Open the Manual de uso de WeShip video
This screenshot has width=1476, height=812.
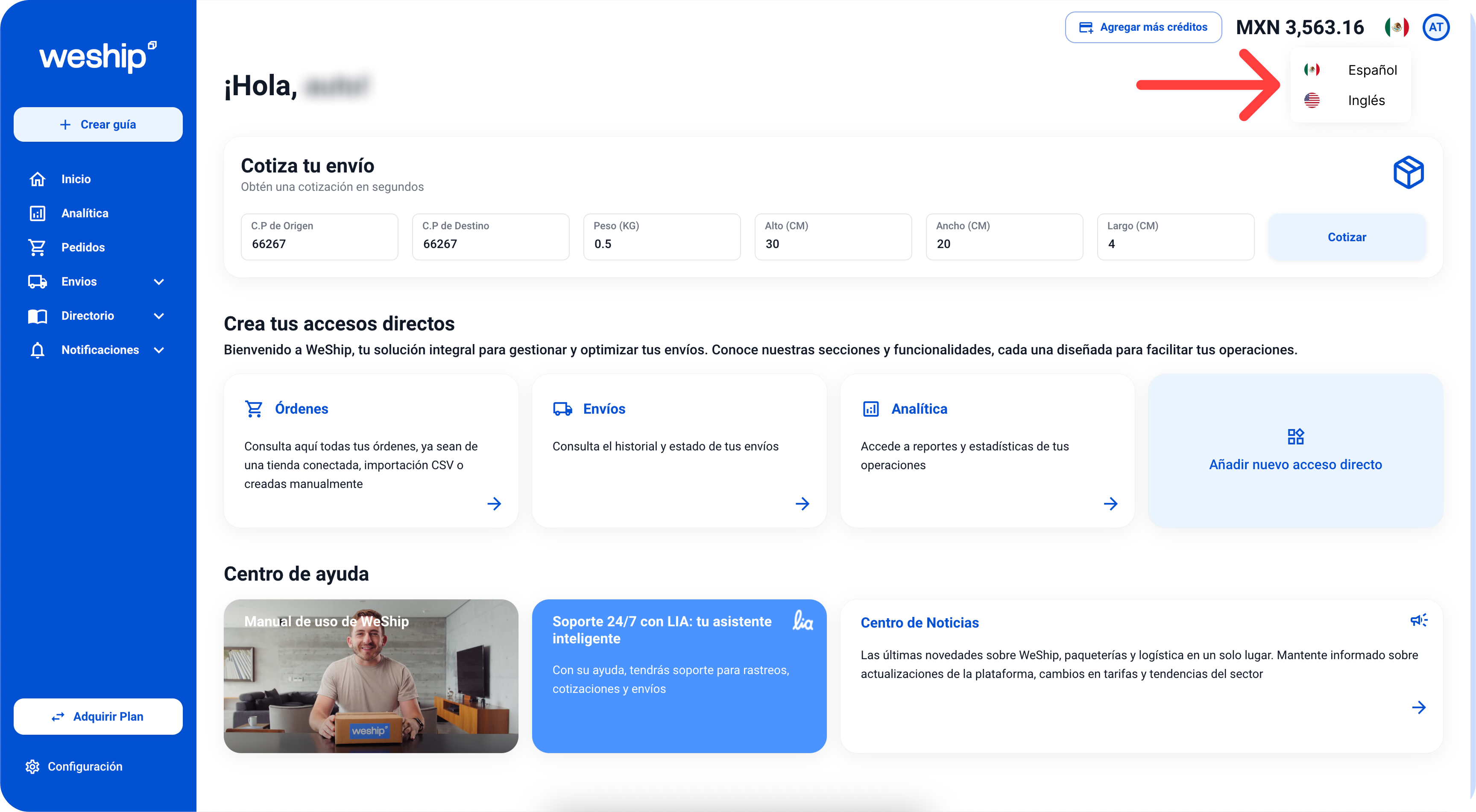(x=371, y=676)
